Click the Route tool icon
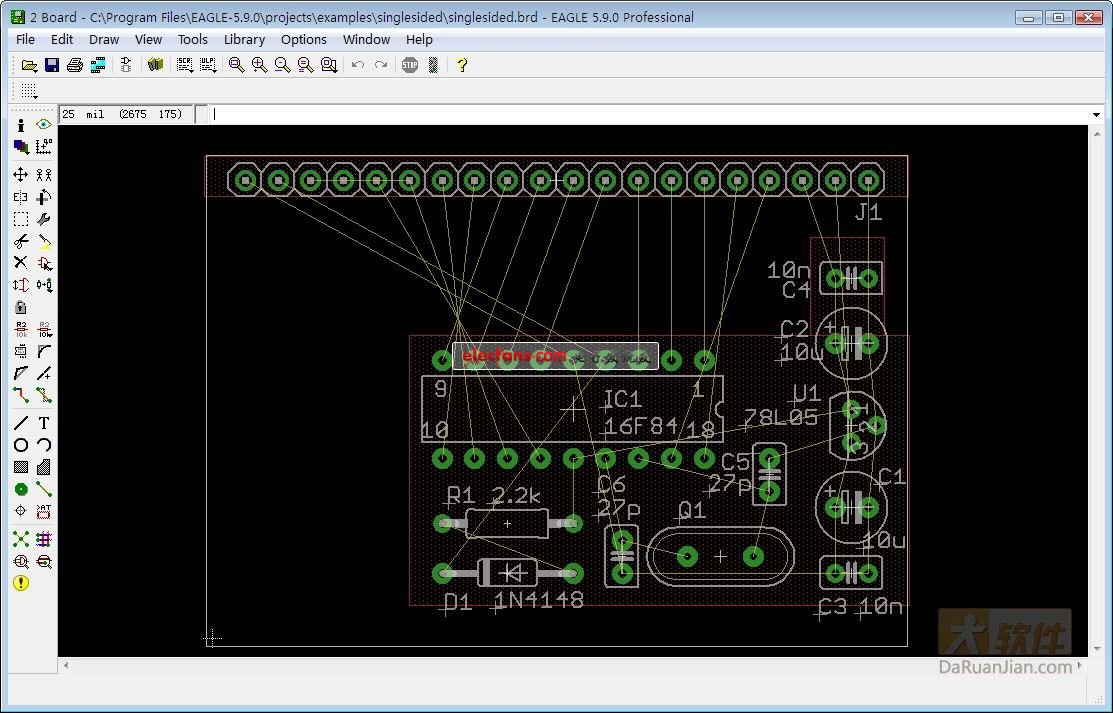Screen dimensions: 1113x713 [20, 395]
